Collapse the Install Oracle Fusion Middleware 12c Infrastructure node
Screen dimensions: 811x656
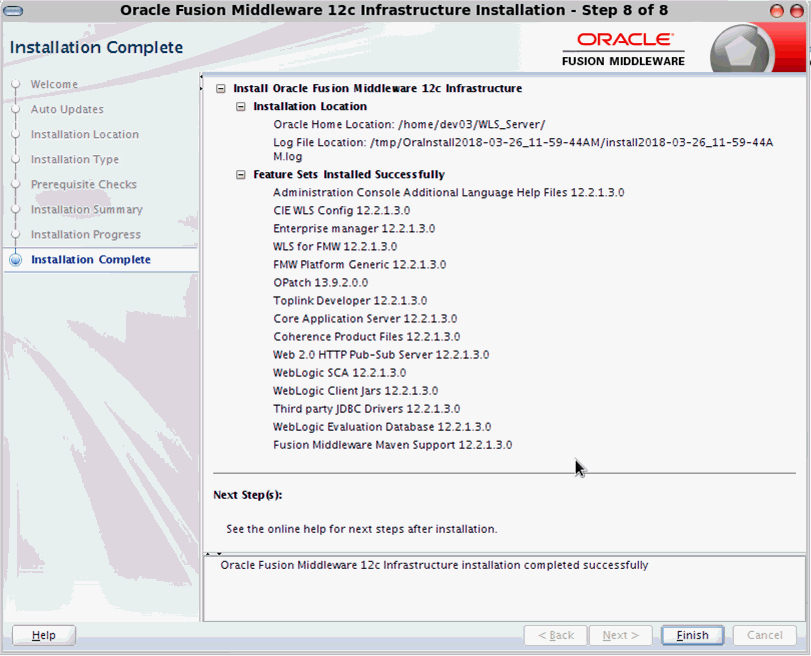point(221,88)
